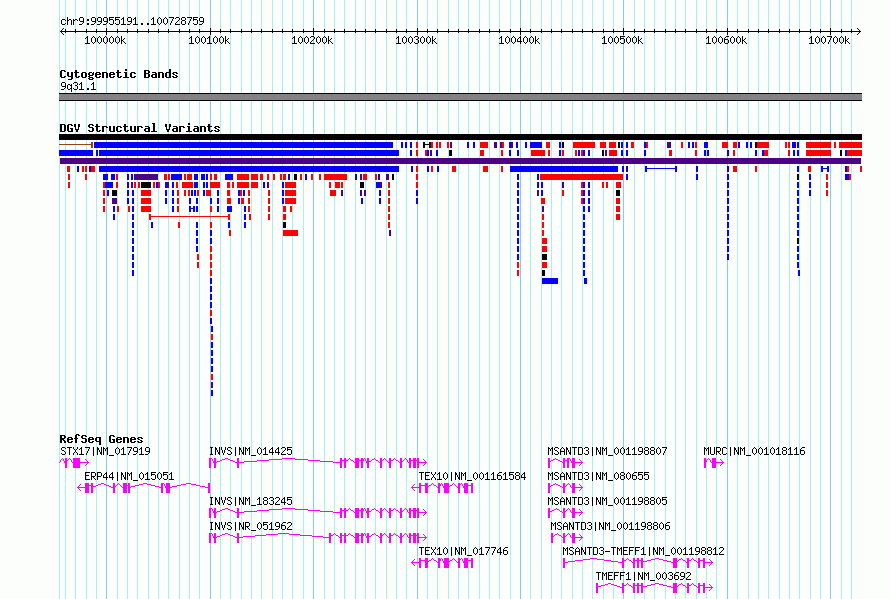890x599 pixels.
Task: Open the MURC|NM_001018116 gene label
Action: (754, 451)
